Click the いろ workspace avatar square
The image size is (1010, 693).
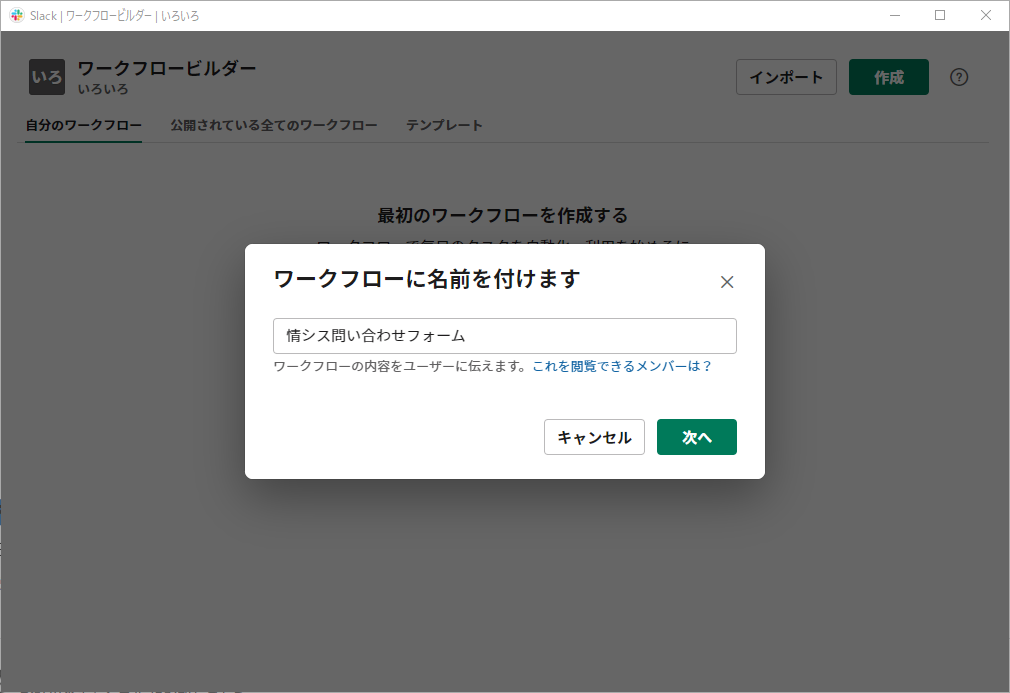[46, 76]
